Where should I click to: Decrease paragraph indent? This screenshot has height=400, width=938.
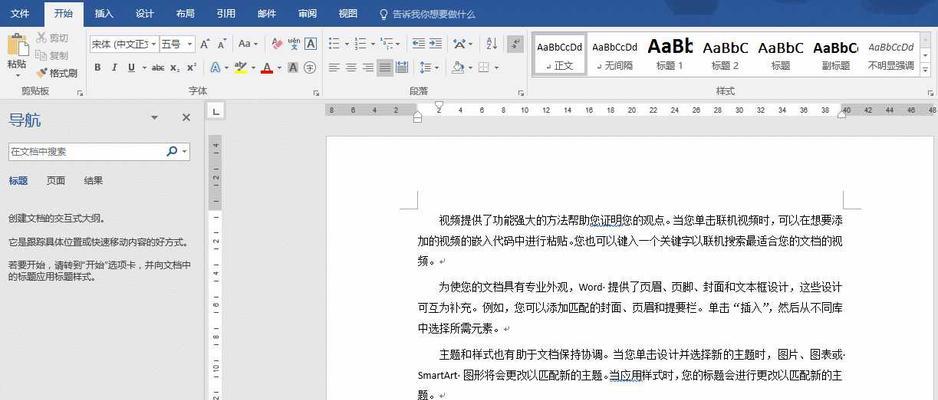point(418,44)
